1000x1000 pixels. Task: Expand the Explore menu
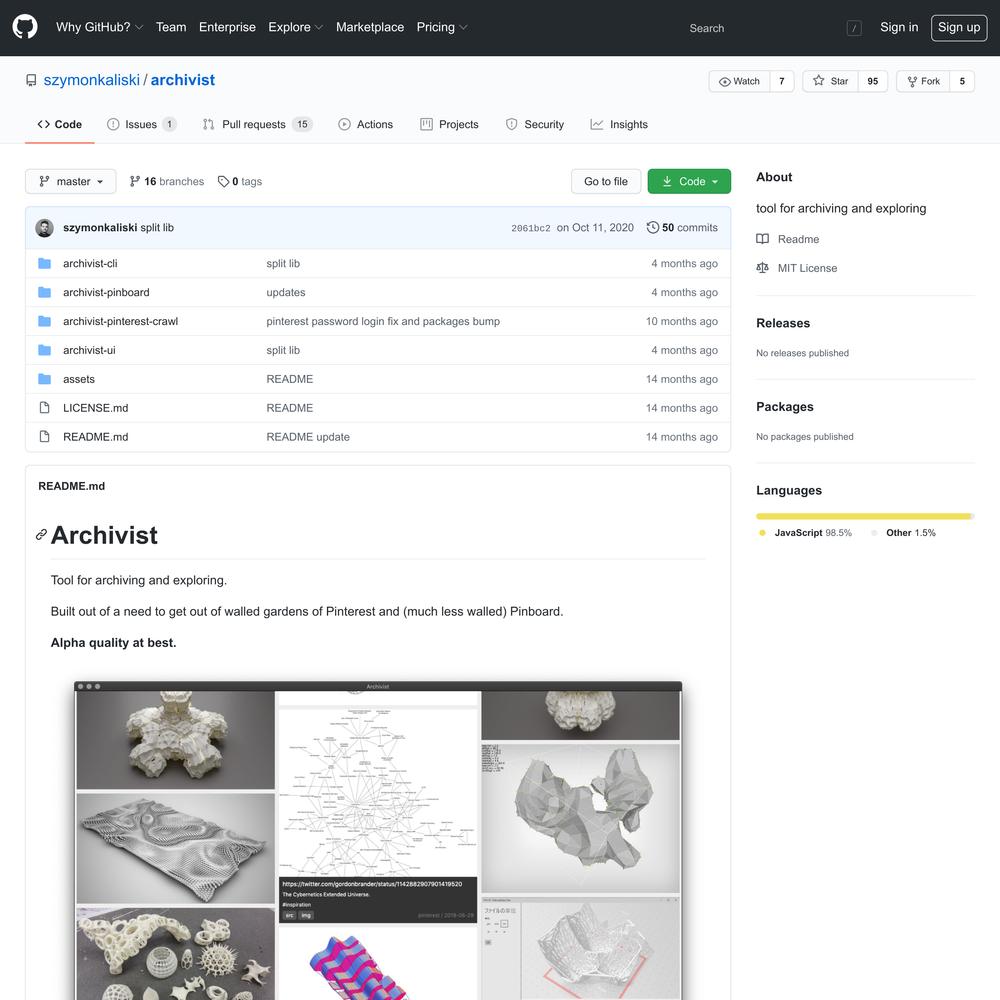point(295,27)
